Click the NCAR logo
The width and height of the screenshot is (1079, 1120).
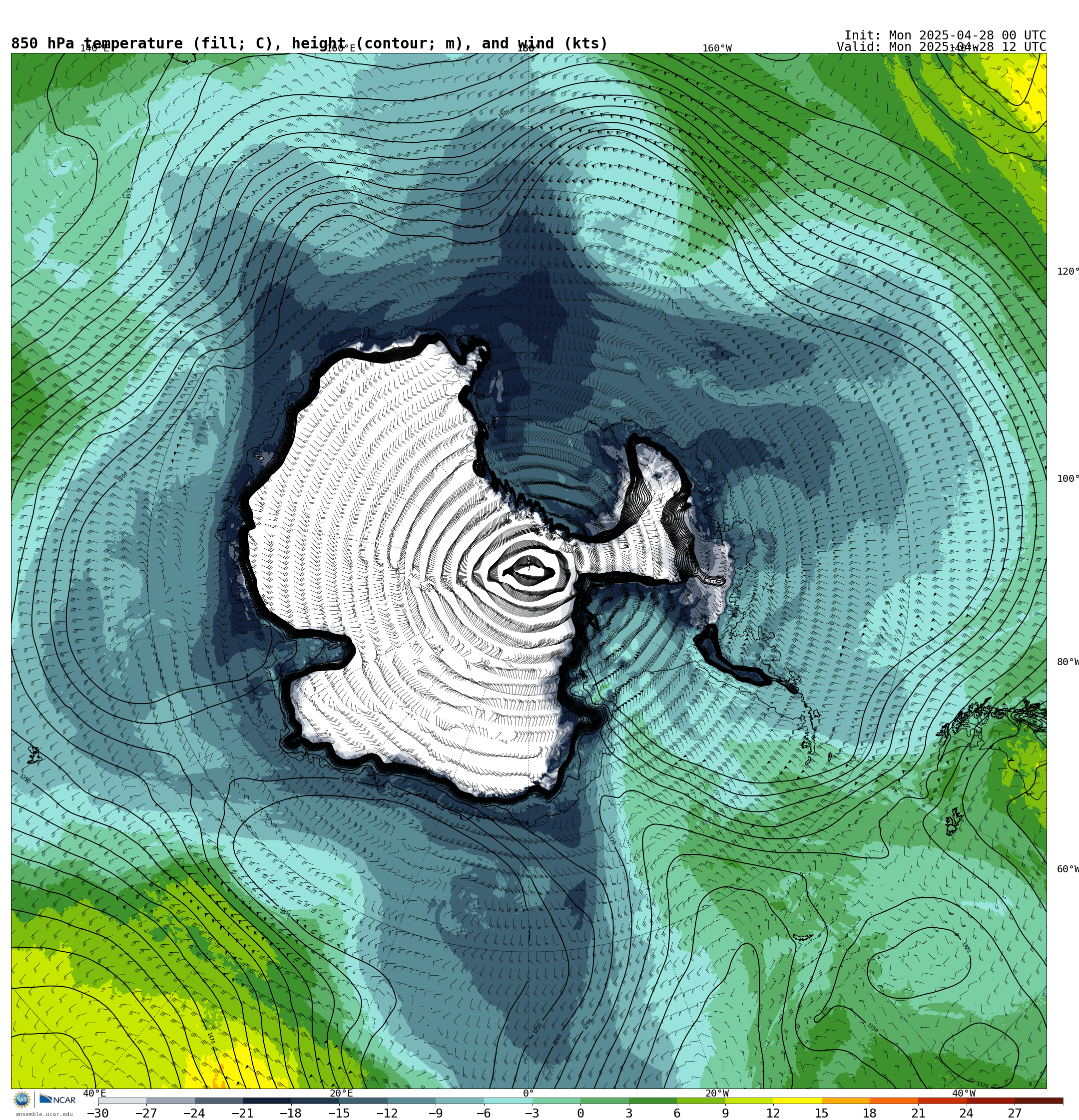[57, 1100]
